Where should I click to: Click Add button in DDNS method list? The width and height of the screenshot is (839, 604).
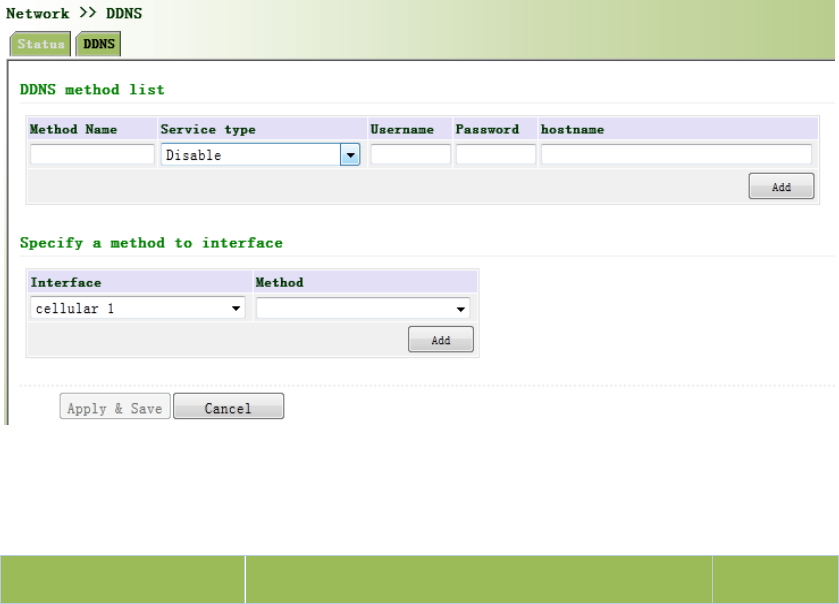[x=781, y=186]
